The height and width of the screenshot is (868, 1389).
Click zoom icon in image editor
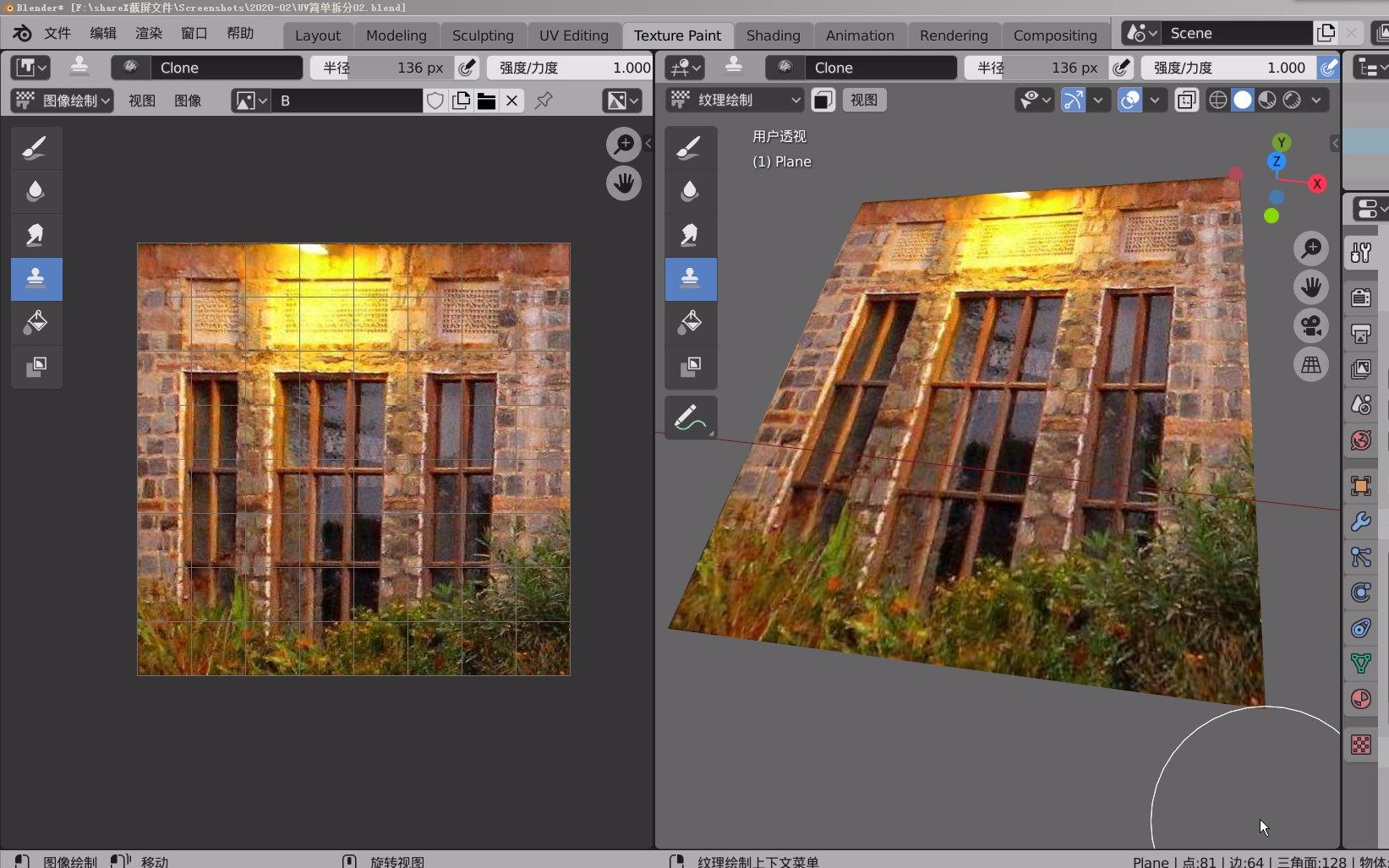click(624, 145)
